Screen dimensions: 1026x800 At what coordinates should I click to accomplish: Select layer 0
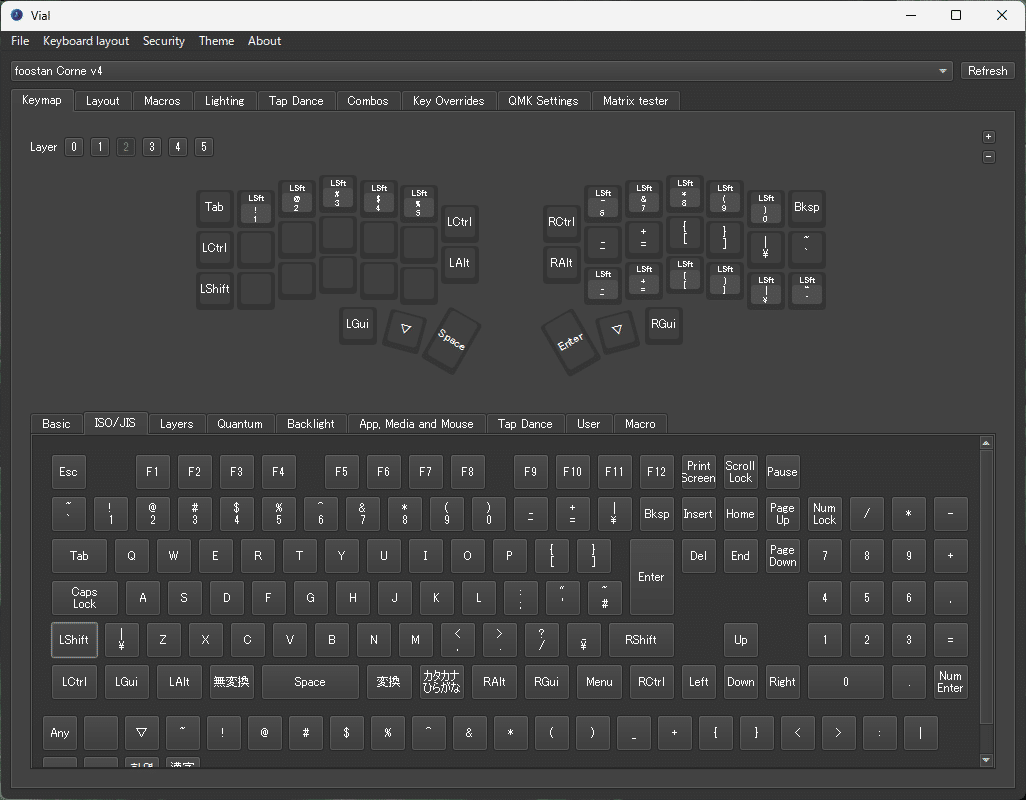[x=74, y=147]
